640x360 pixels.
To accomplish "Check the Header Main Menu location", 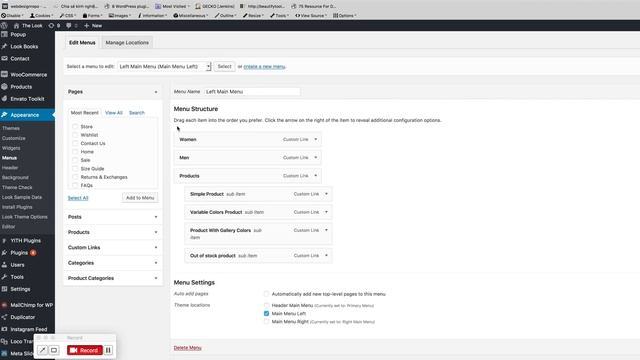I will click(x=267, y=305).
